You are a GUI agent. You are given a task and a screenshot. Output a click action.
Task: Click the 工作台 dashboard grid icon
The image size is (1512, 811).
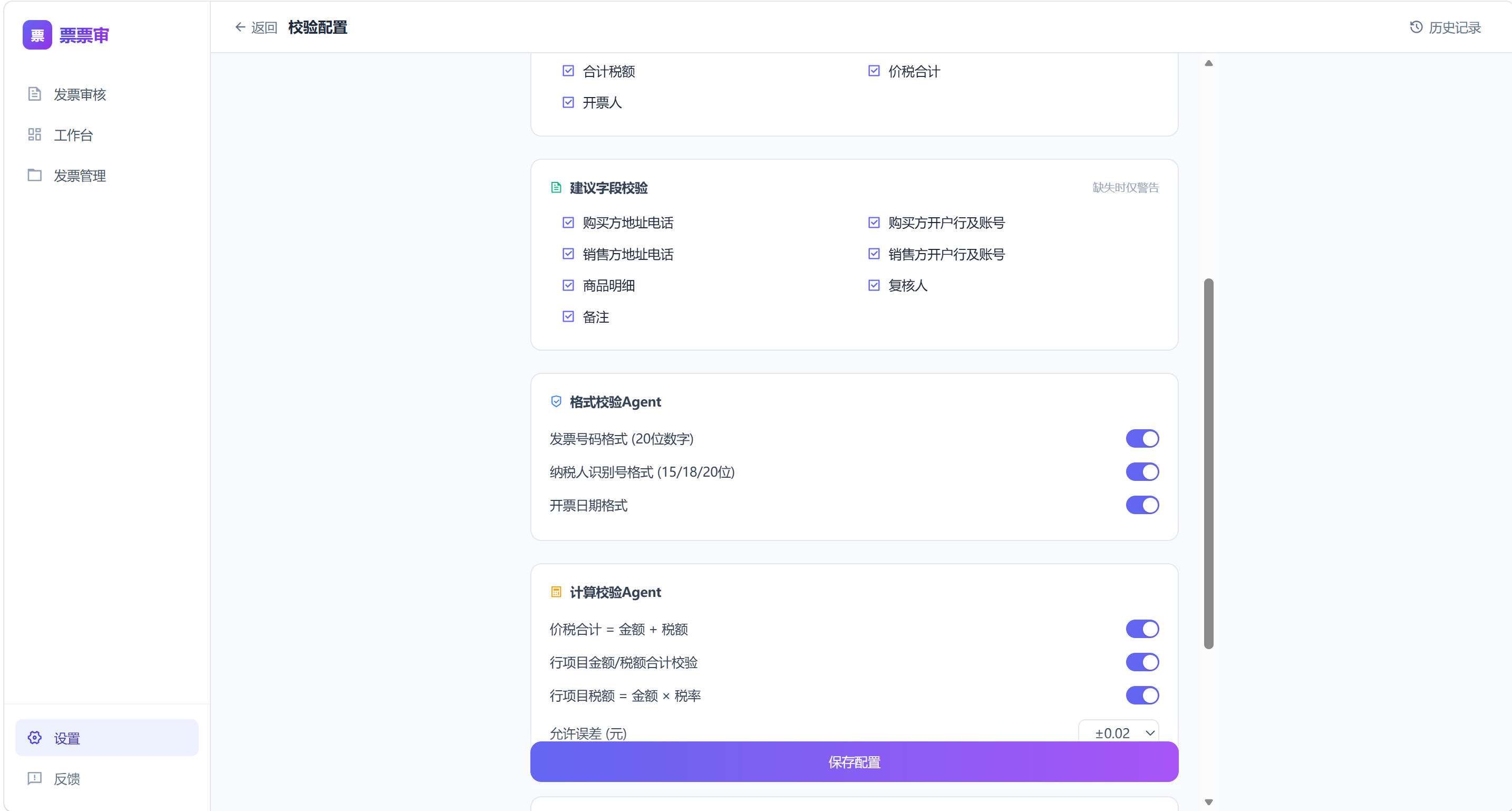[35, 134]
